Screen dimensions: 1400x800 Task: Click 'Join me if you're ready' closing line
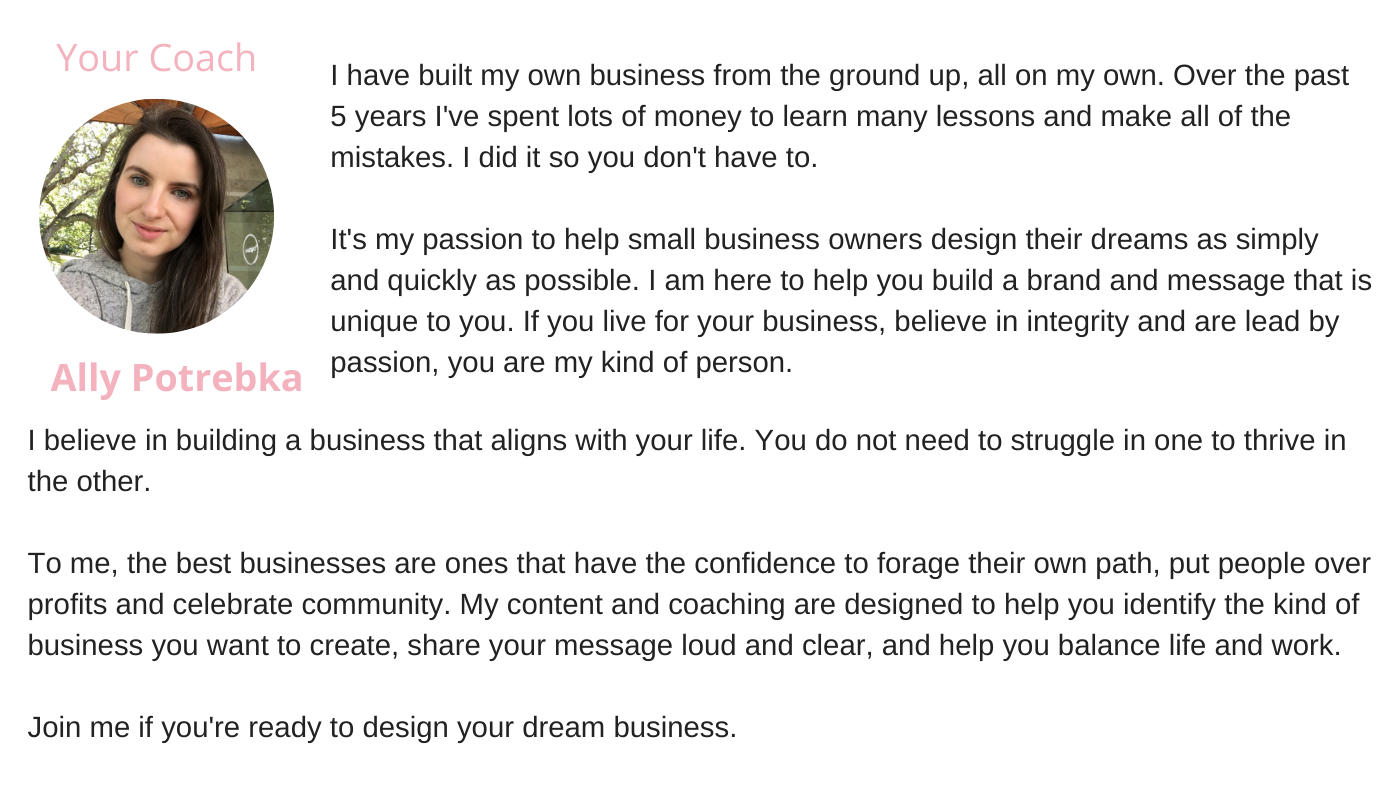point(382,728)
